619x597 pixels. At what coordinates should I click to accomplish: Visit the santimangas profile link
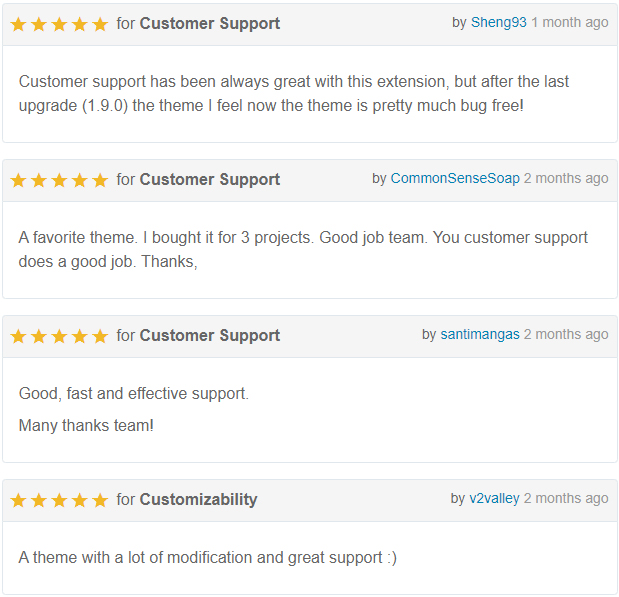pos(480,334)
